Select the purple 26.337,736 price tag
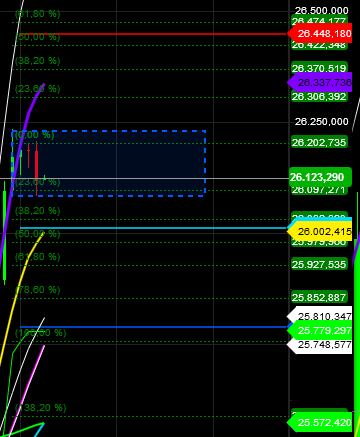Screen dimensions: 360x437 (319, 82)
